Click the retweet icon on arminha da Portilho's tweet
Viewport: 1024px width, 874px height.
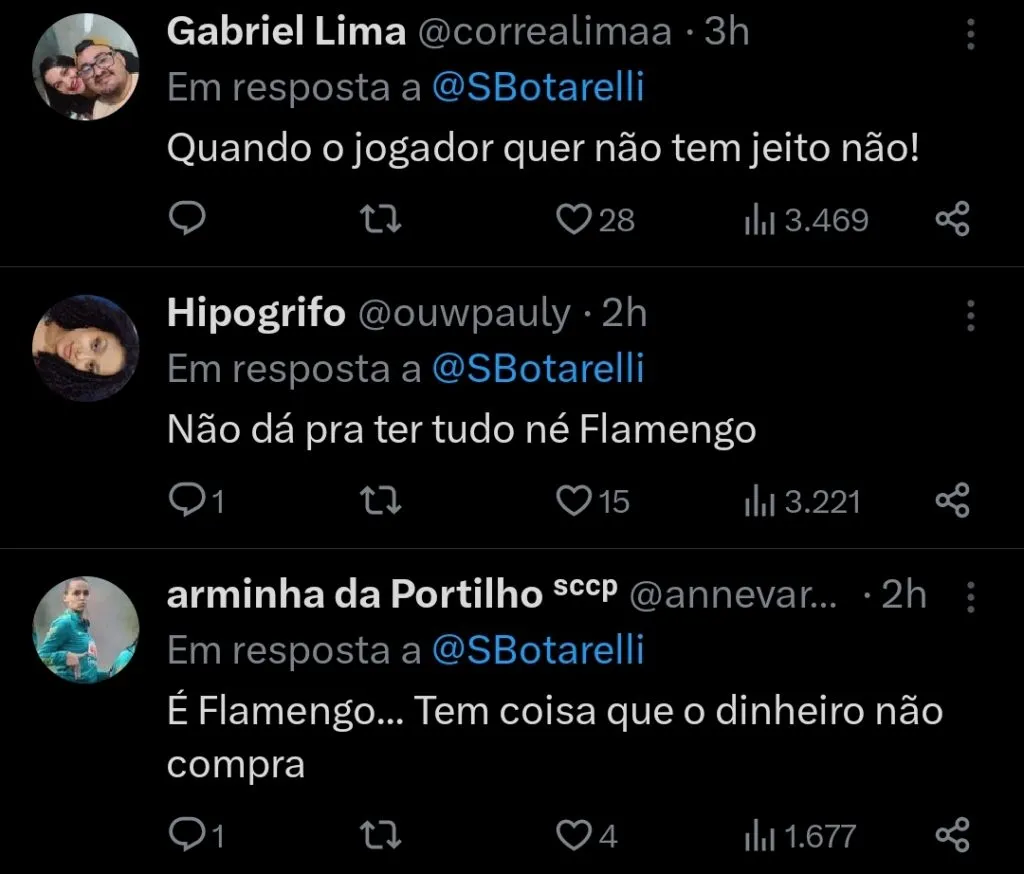[381, 834]
